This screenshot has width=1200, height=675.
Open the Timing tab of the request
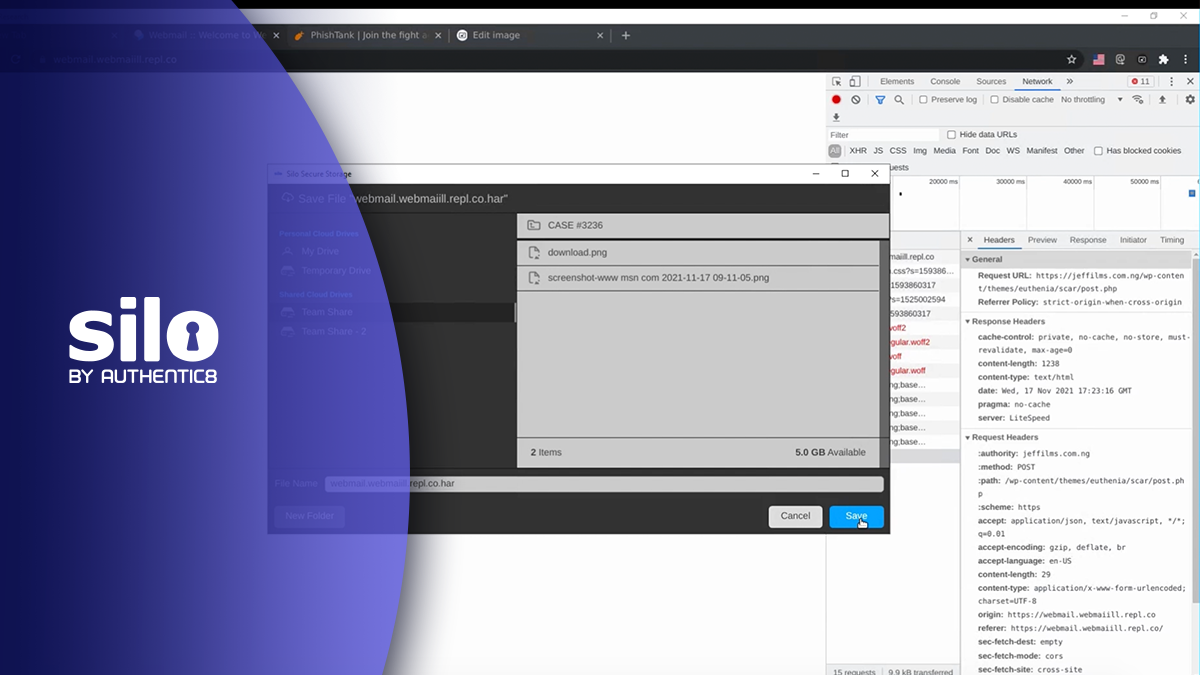pyautogui.click(x=1172, y=240)
